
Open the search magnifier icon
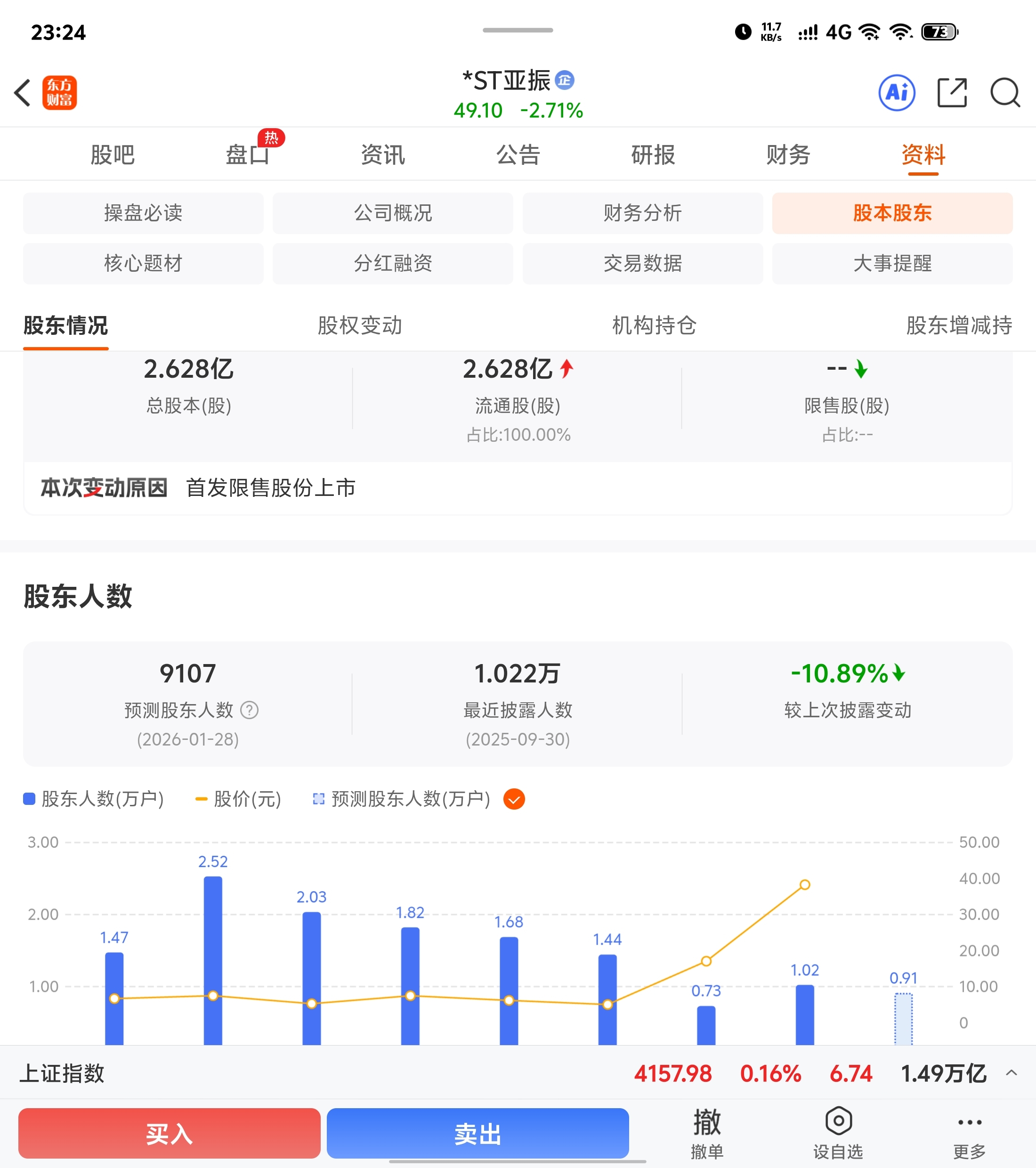tap(1004, 93)
